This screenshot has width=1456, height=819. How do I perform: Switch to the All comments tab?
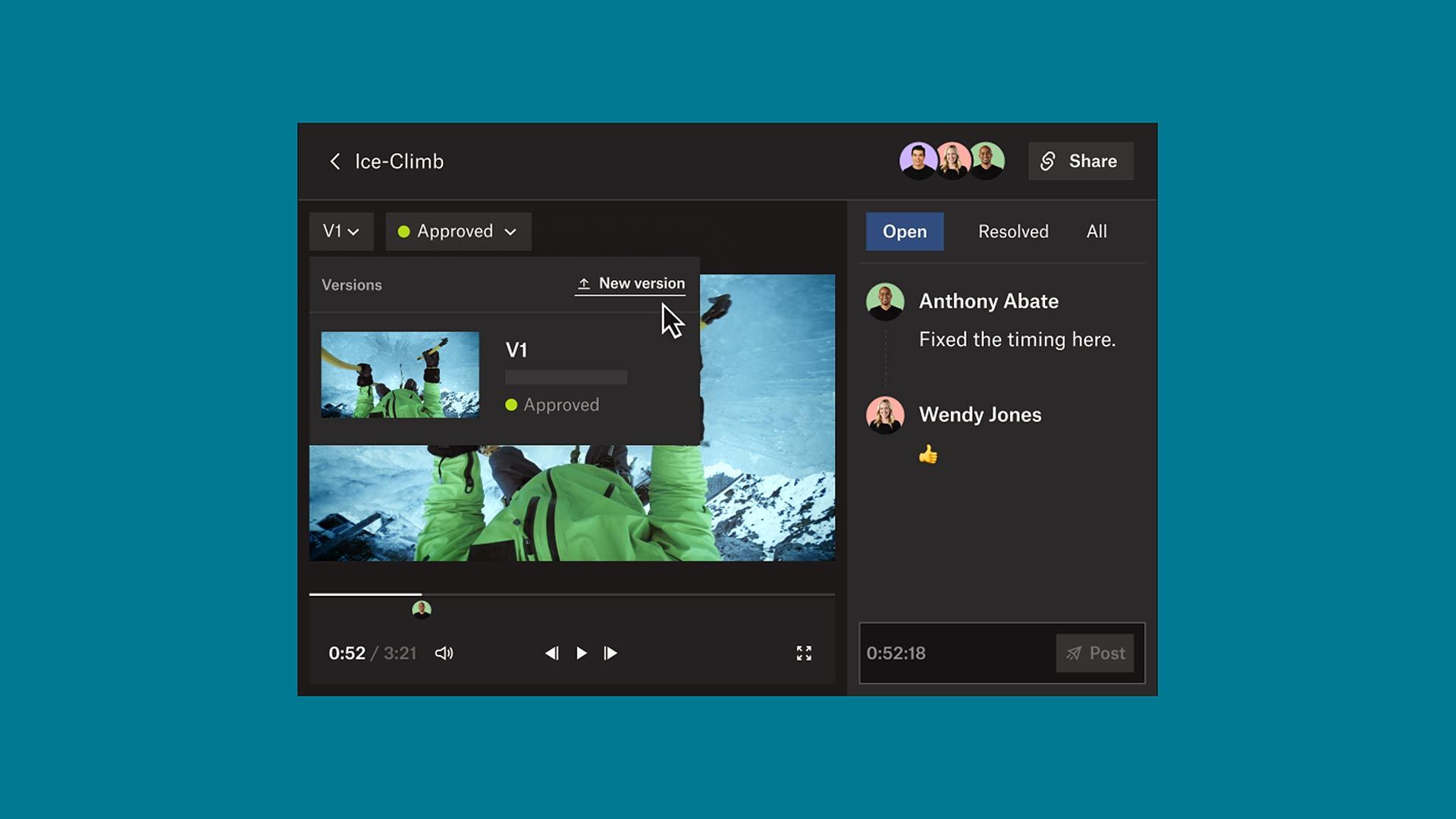(1097, 231)
